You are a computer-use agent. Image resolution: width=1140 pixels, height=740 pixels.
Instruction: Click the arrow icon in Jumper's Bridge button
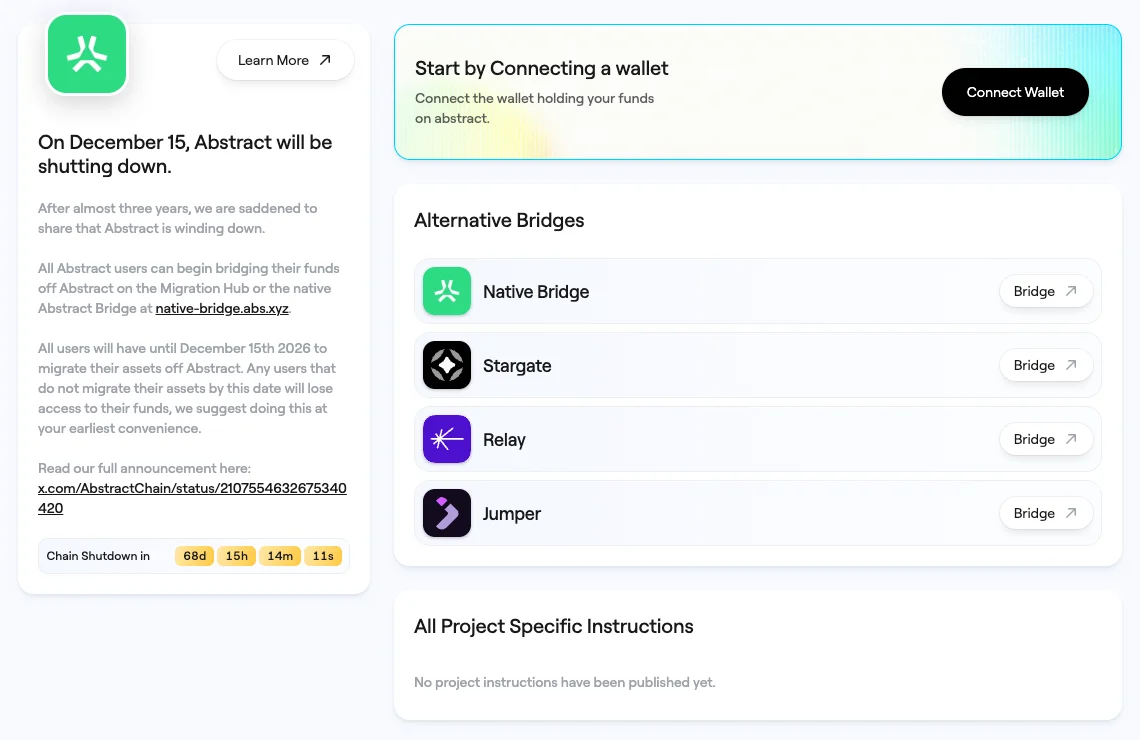coord(1071,513)
